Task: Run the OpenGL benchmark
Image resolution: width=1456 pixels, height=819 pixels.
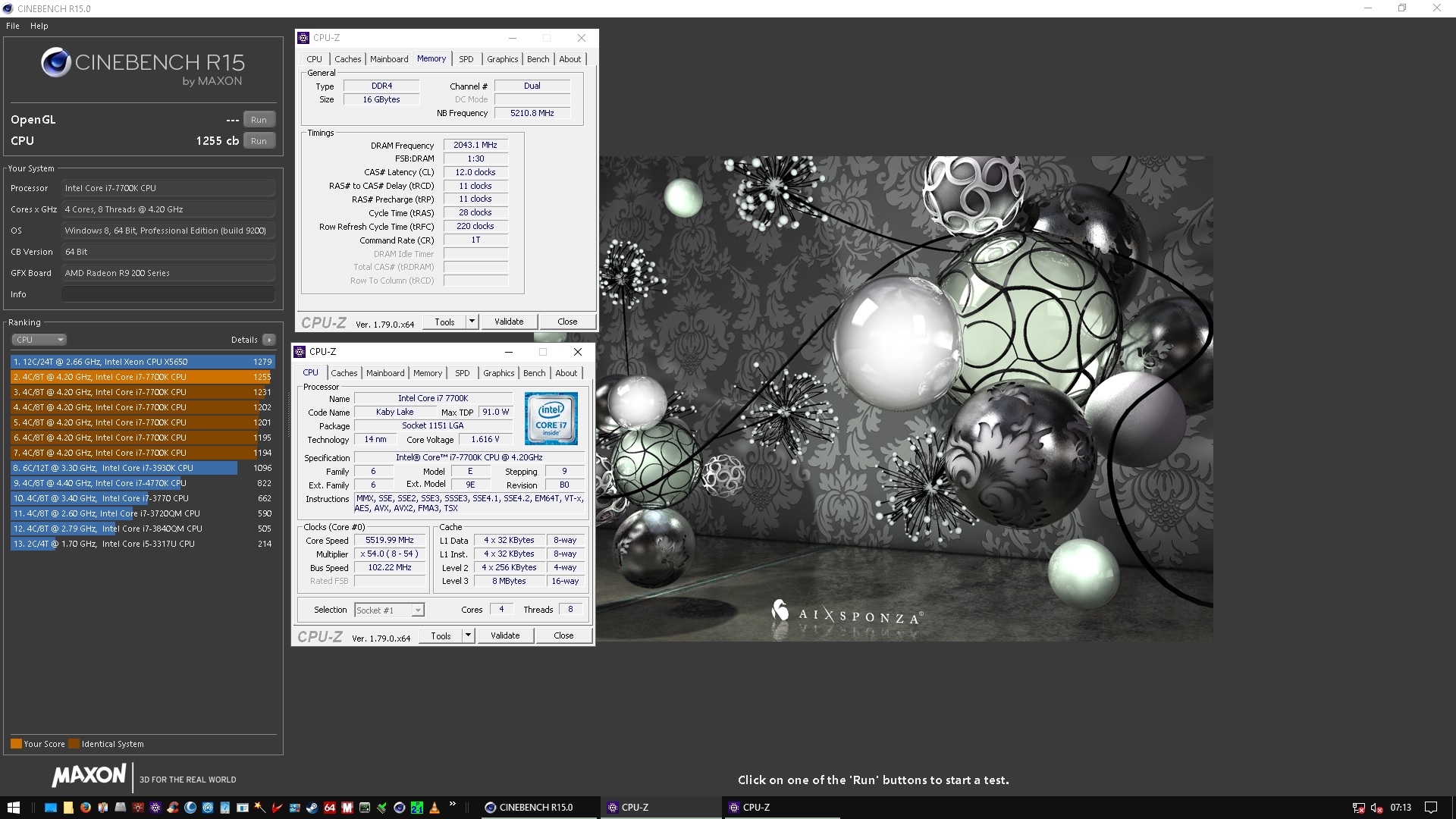Action: coord(259,120)
